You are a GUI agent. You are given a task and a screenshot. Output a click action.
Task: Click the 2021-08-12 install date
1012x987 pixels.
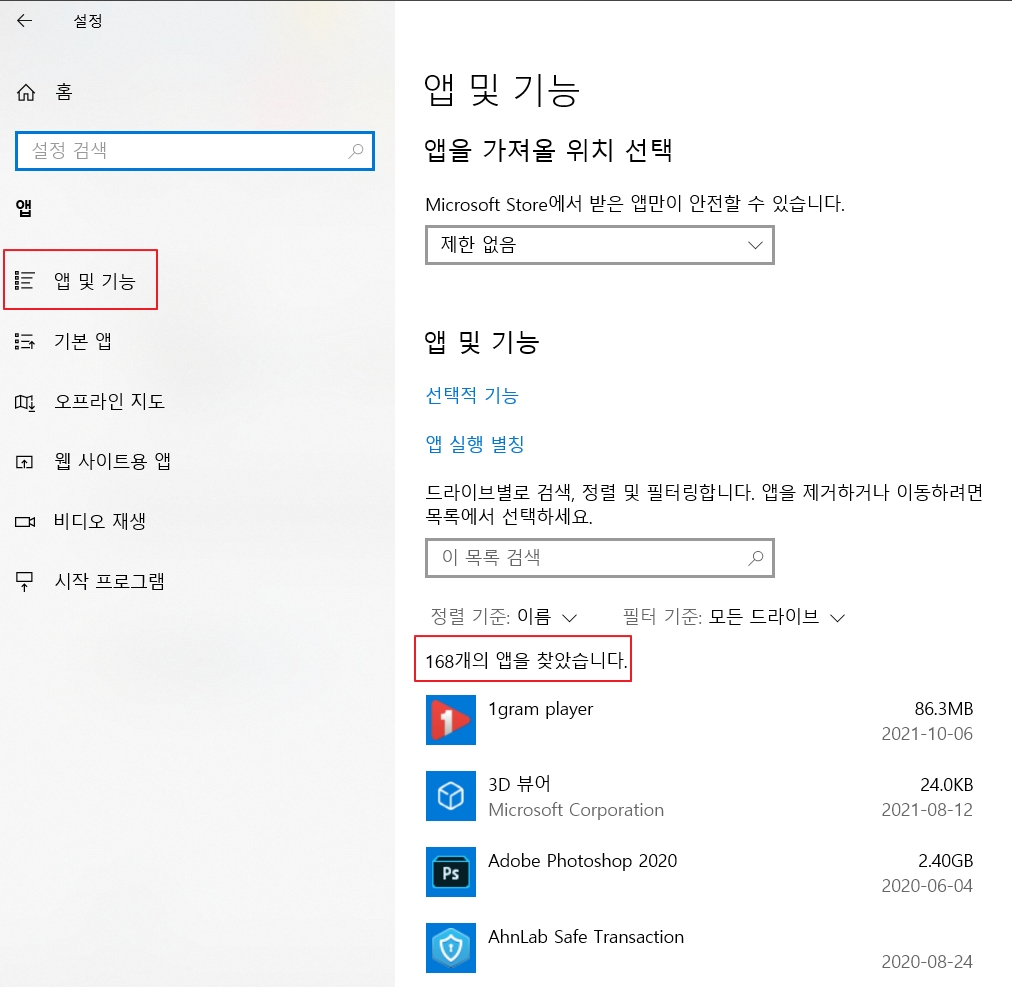coord(927,810)
